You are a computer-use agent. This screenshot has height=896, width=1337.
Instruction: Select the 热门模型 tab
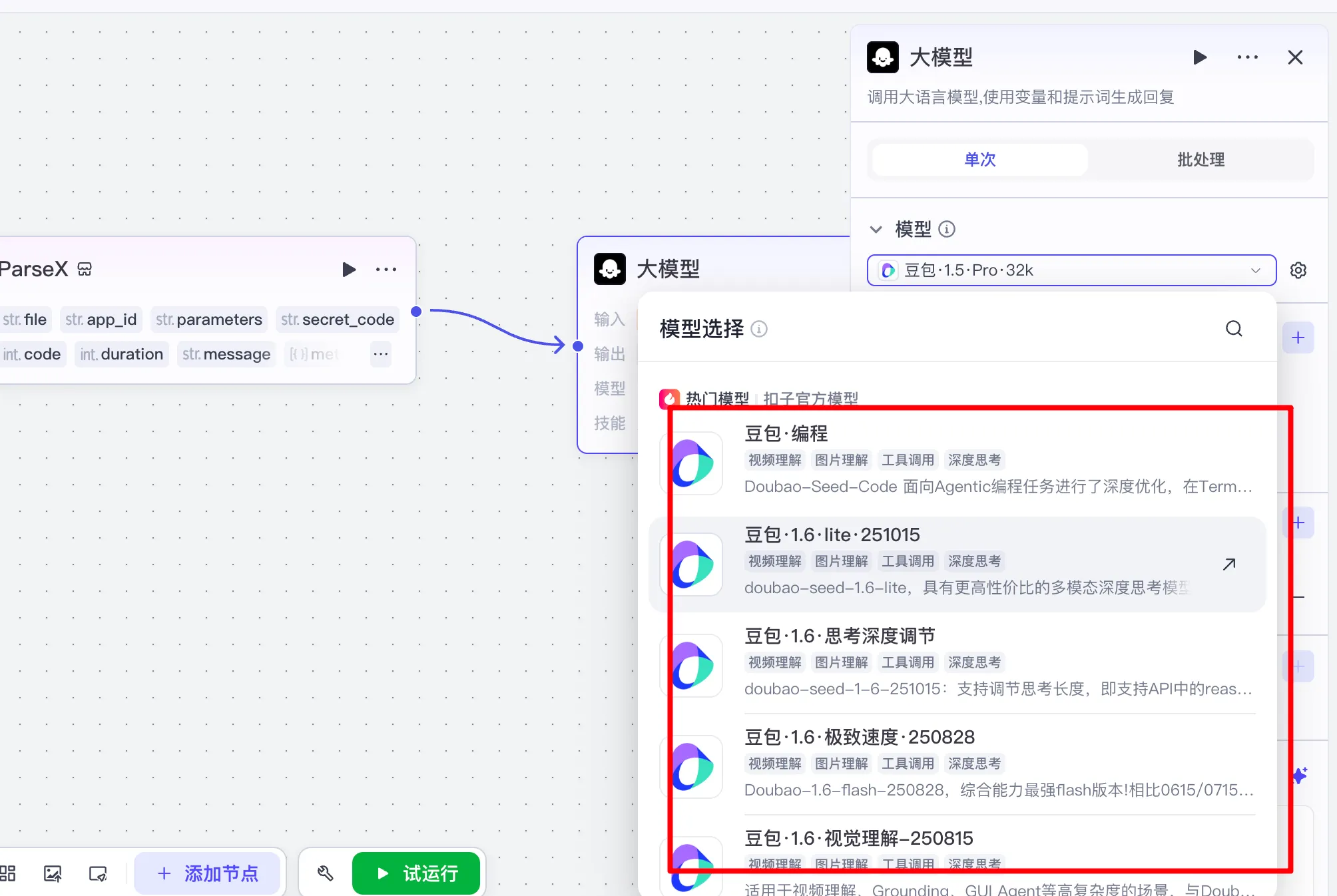pos(716,399)
